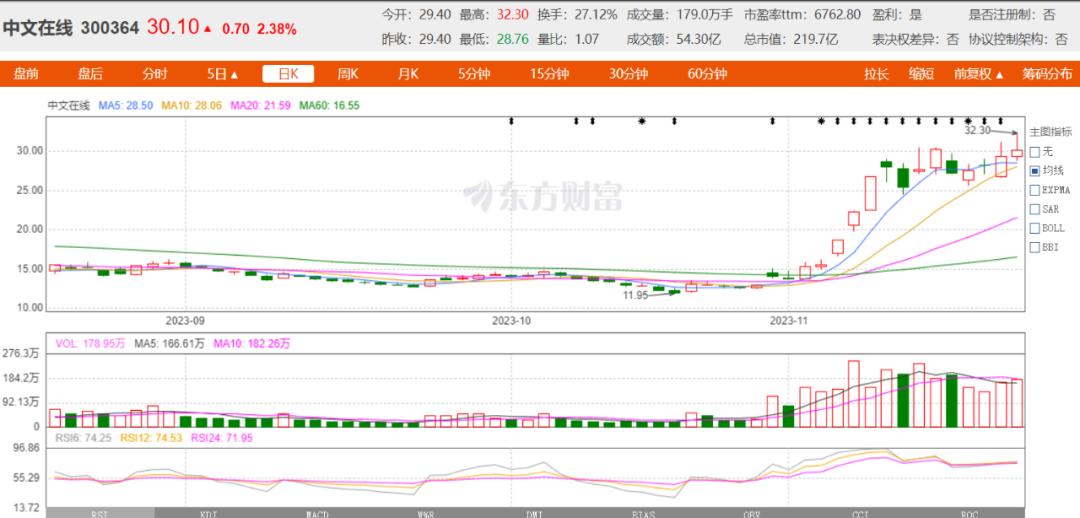Open the 5分钟 chart tab

(474, 74)
